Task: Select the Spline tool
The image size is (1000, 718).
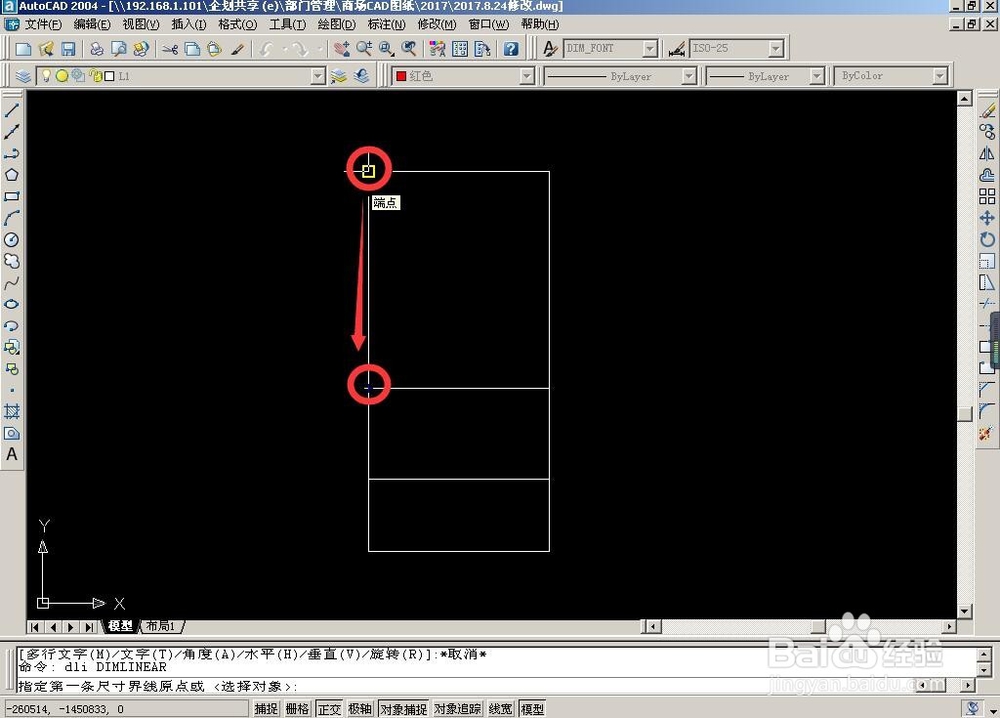Action: pos(11,282)
